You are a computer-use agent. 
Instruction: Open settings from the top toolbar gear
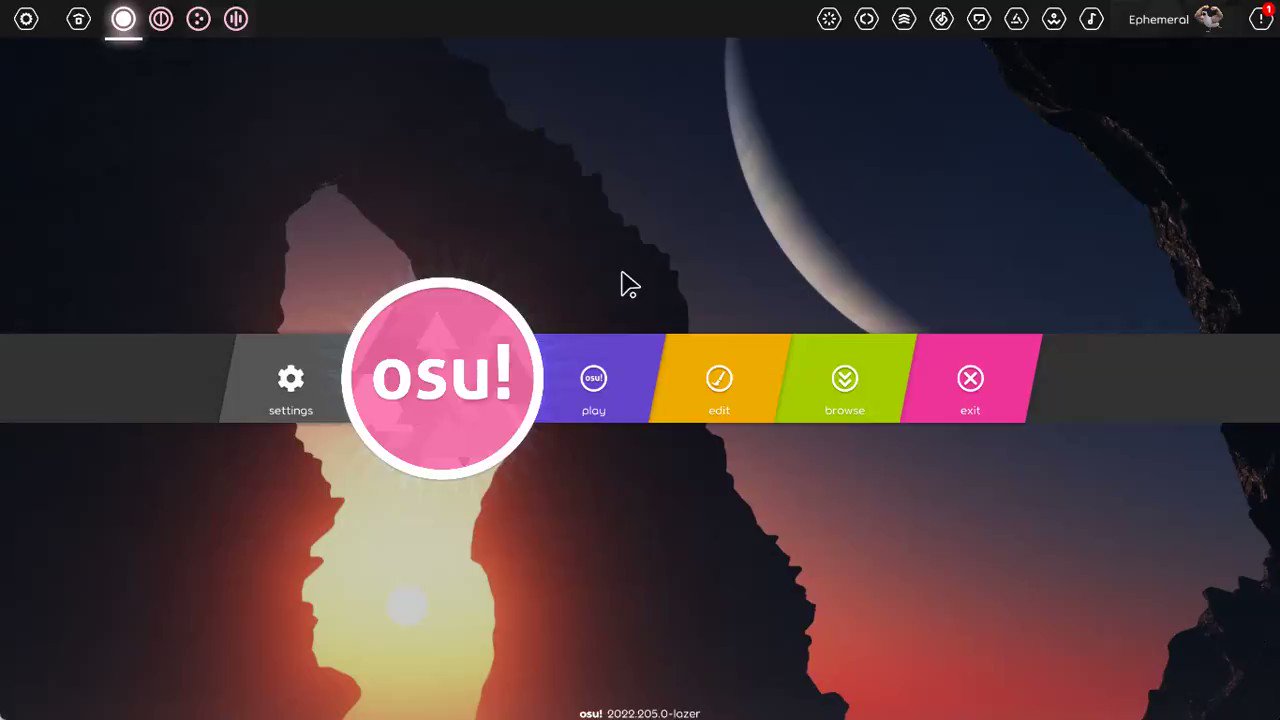pos(26,19)
